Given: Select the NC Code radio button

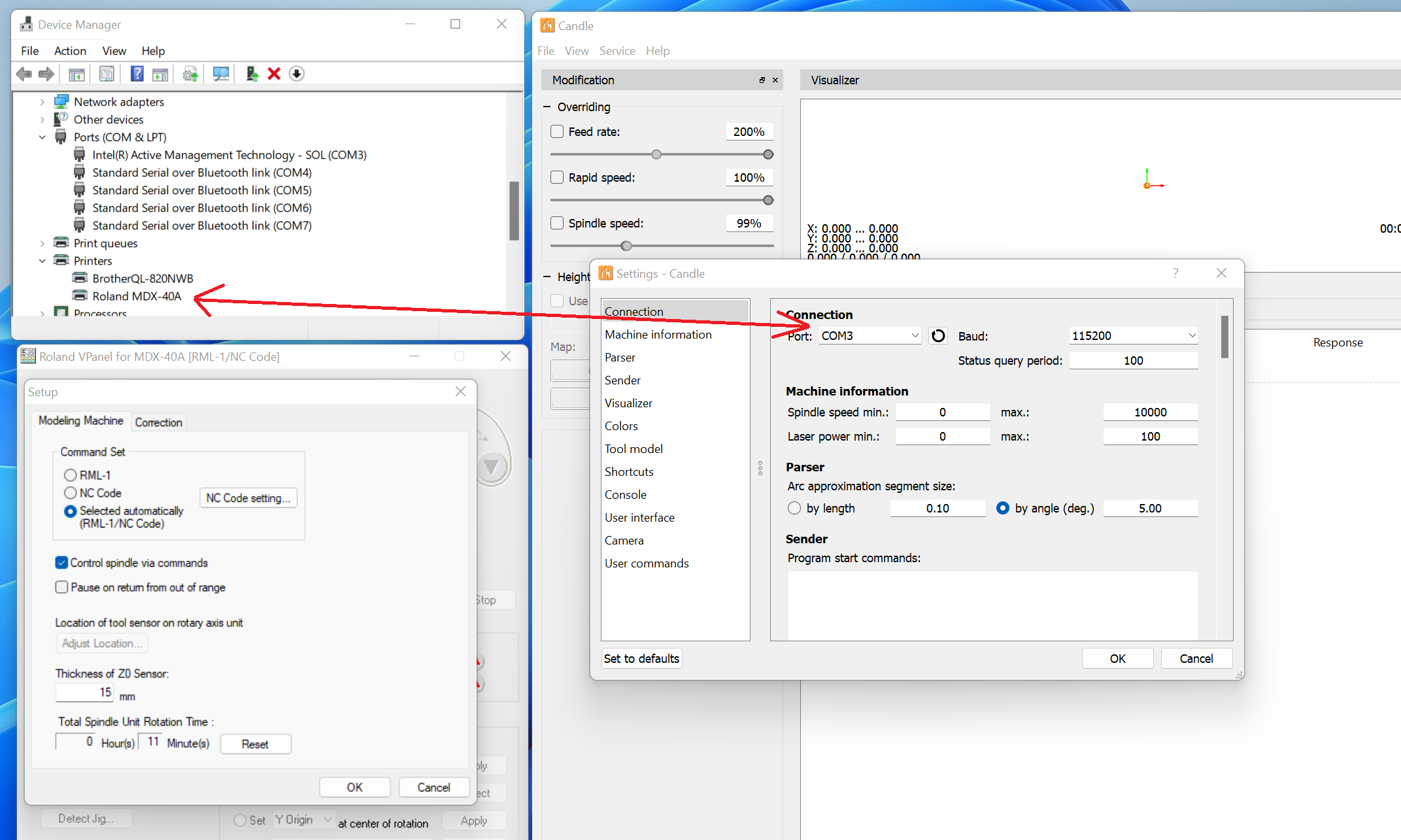Looking at the screenshot, I should pos(70,493).
